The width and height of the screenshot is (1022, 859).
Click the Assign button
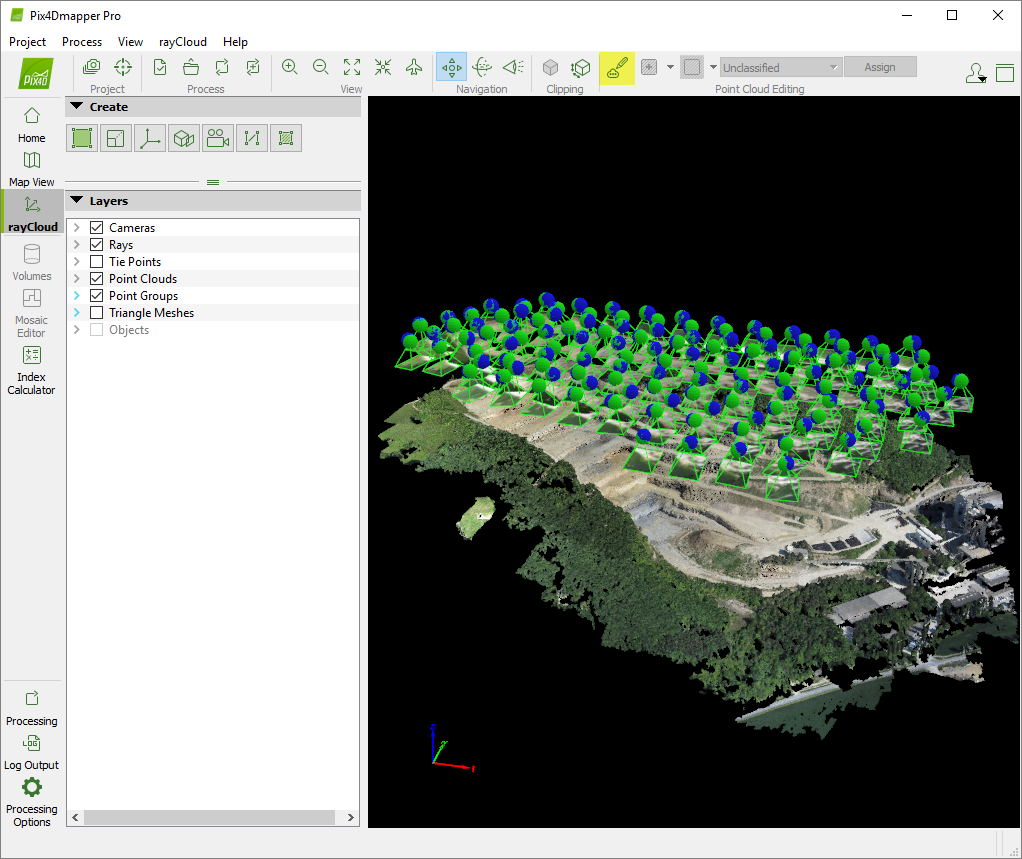(880, 66)
